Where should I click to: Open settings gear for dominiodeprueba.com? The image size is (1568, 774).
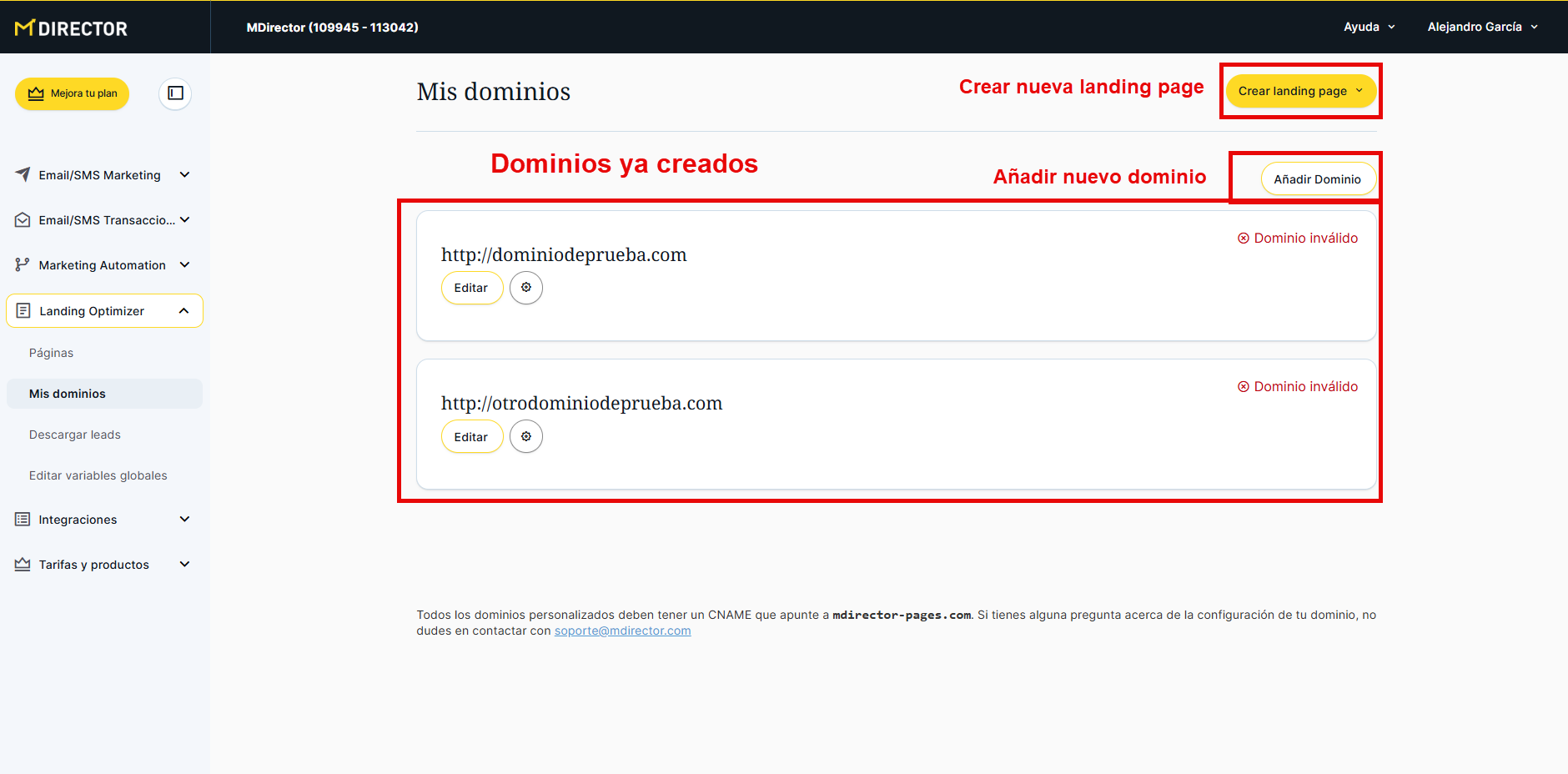pos(526,288)
